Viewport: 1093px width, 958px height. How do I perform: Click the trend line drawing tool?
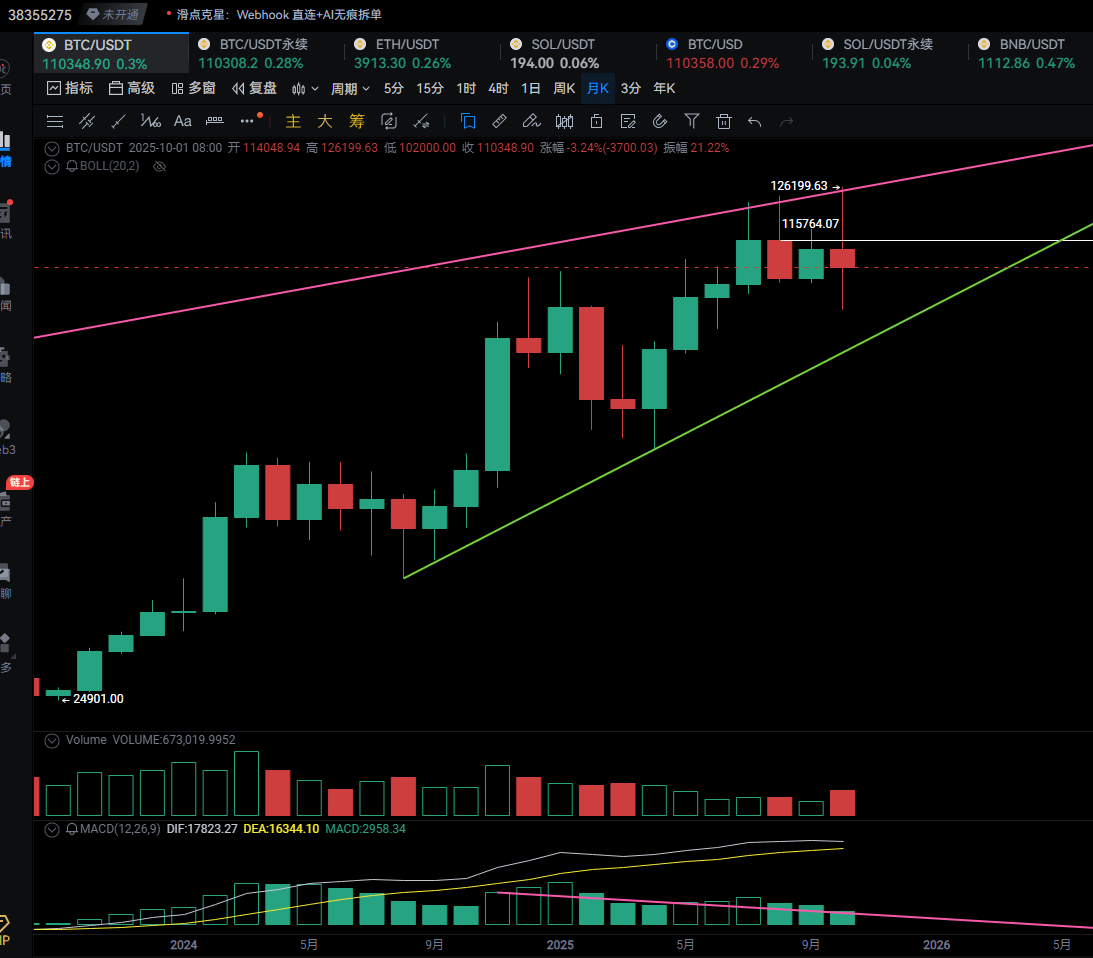click(x=119, y=121)
